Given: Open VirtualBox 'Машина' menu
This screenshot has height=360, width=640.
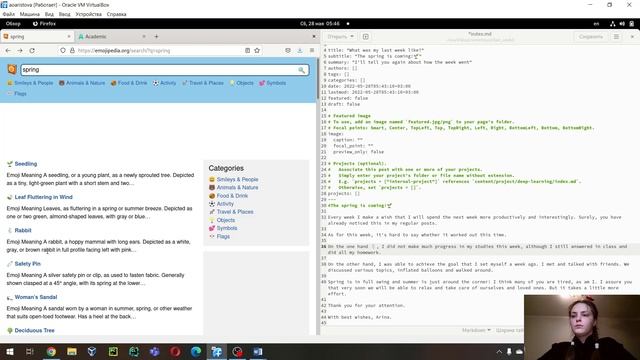Looking at the screenshot, I should (30, 14).
